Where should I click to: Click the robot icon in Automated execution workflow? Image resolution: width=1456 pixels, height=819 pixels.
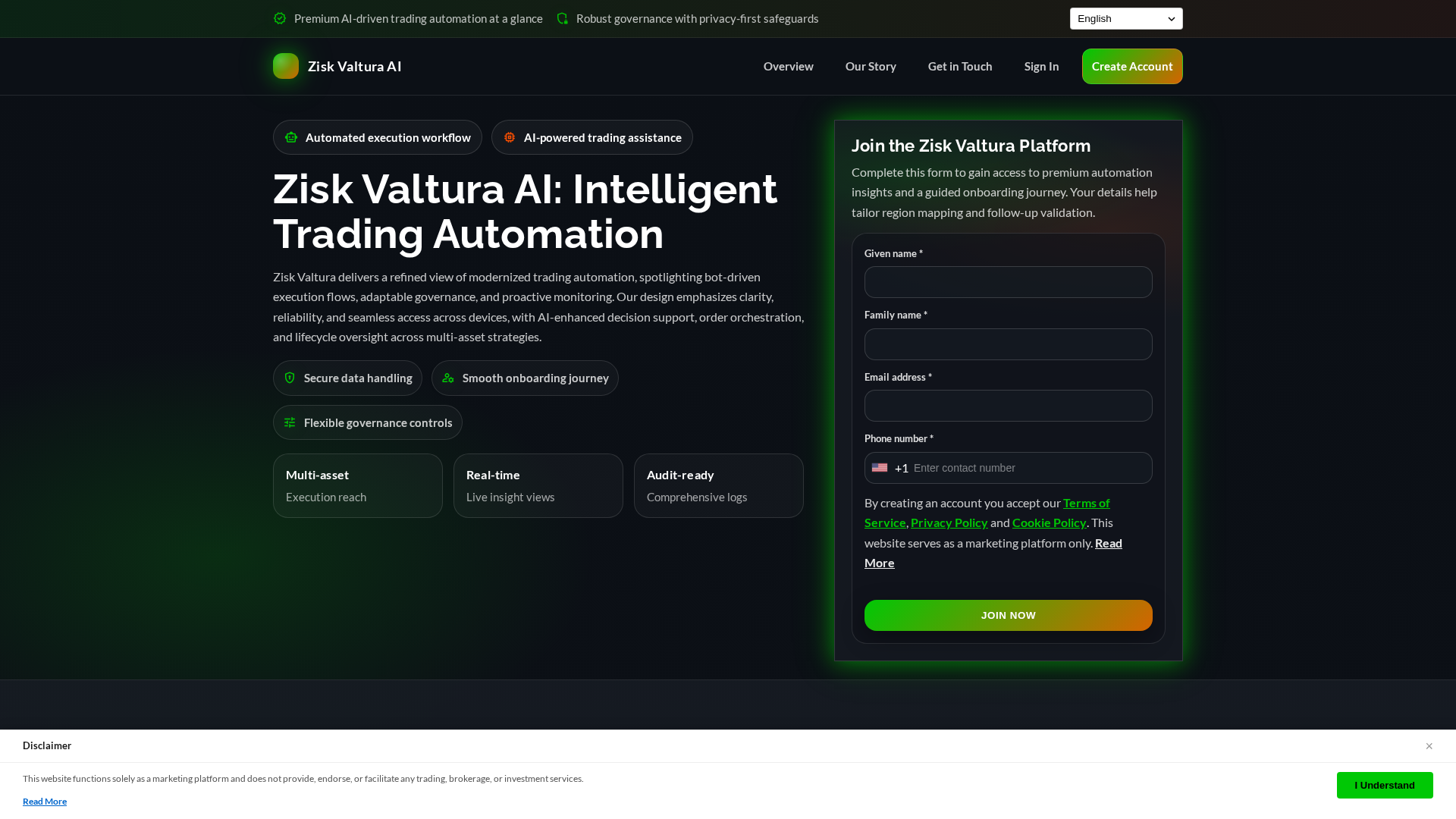pyautogui.click(x=291, y=137)
